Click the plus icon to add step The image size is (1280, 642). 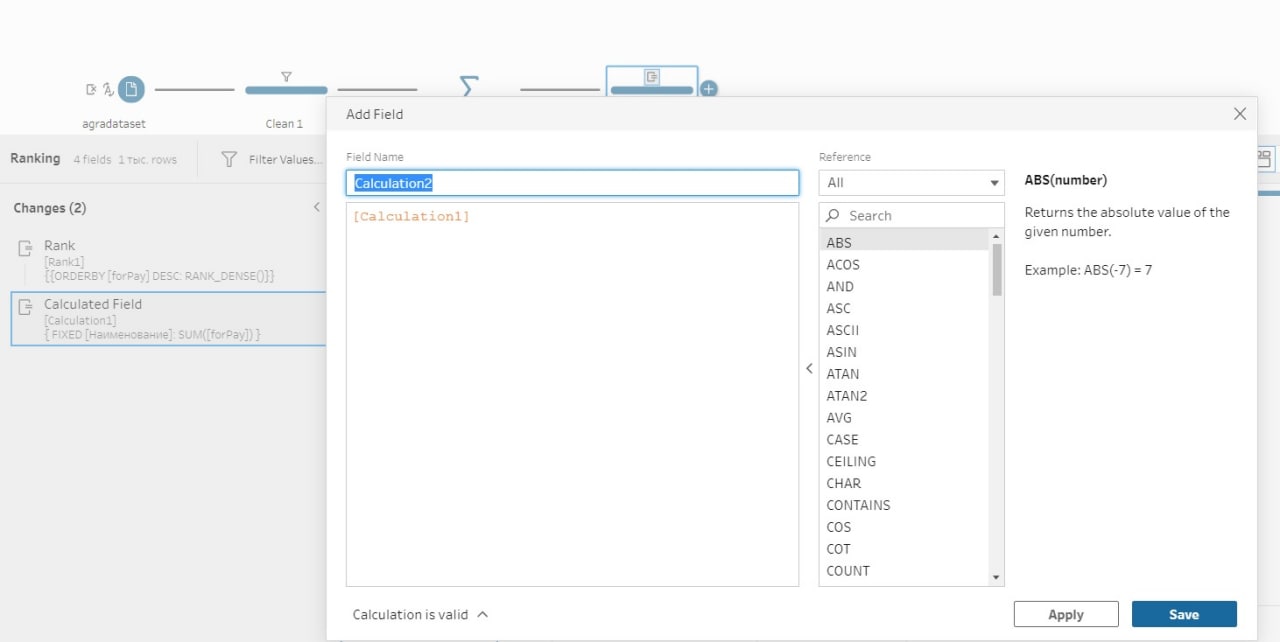(708, 89)
